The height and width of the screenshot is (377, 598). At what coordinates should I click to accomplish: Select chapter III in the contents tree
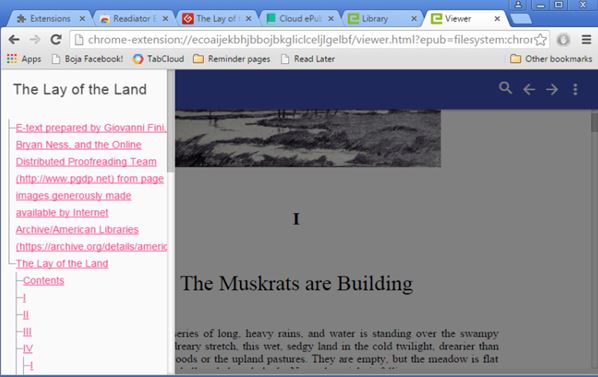pos(27,332)
